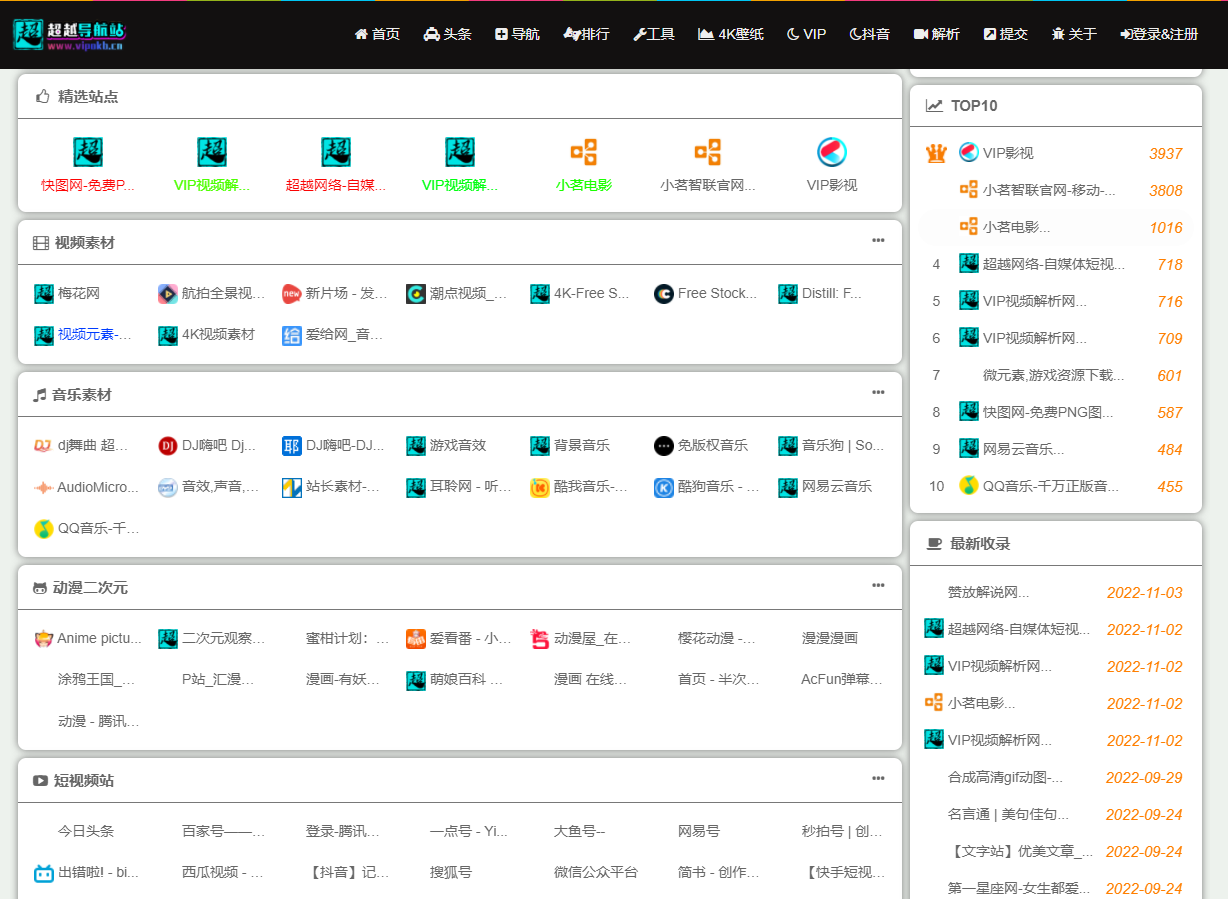Image resolution: width=1228 pixels, height=899 pixels.
Task: Open the VIP menu item
Action: coord(807,34)
